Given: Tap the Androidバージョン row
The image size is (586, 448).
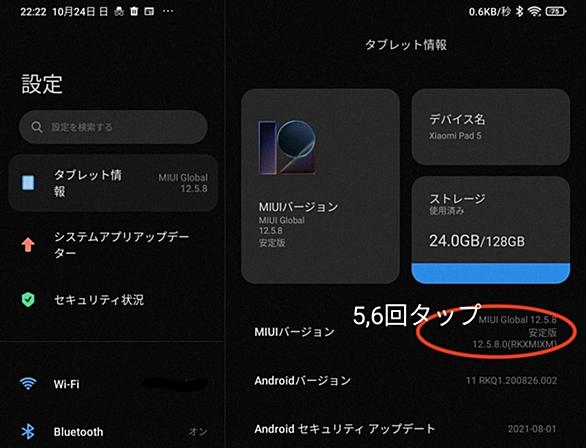Looking at the screenshot, I should (x=405, y=381).
